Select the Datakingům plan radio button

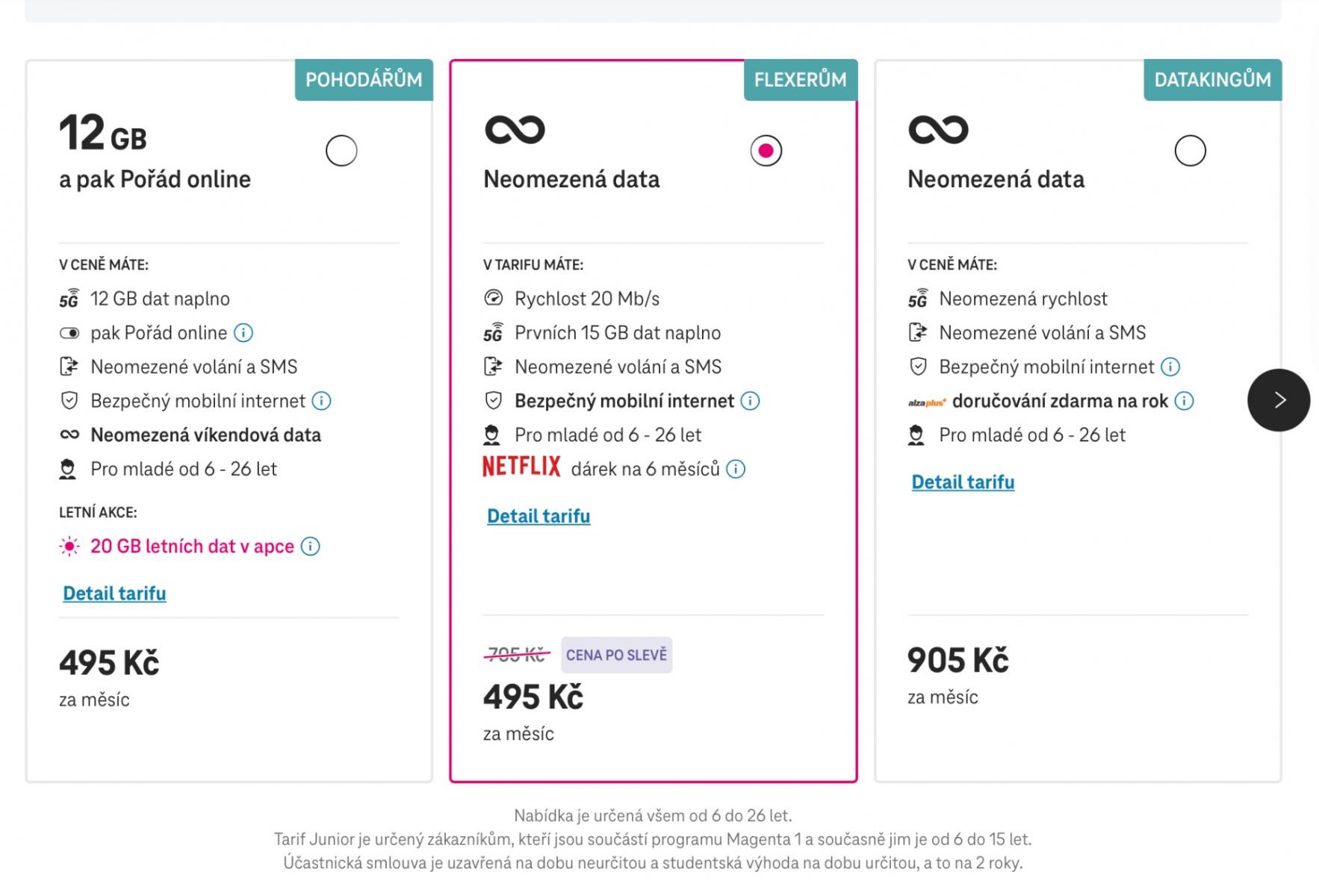tap(1190, 151)
